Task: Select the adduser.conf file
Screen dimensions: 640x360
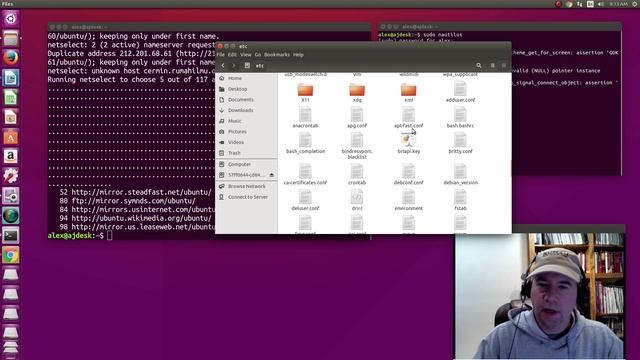Action: pos(460,91)
